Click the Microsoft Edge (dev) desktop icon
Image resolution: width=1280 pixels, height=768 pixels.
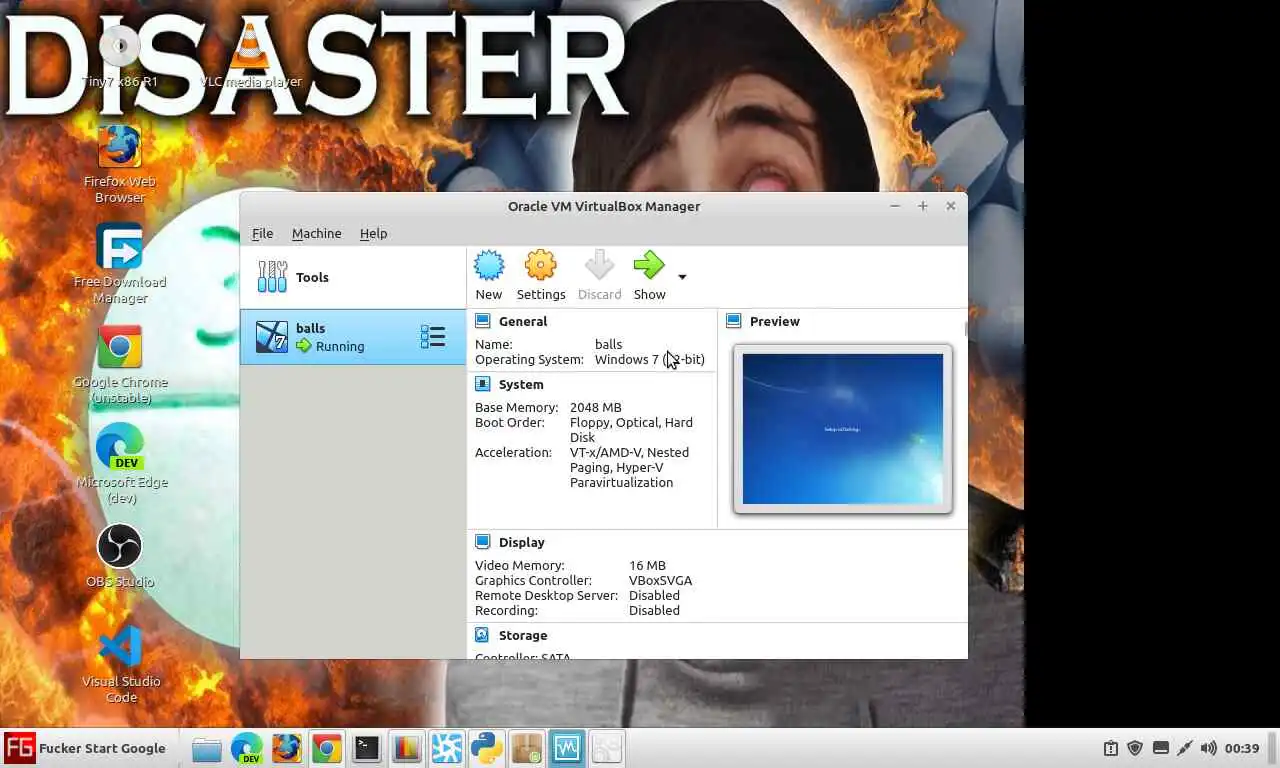pos(120,446)
